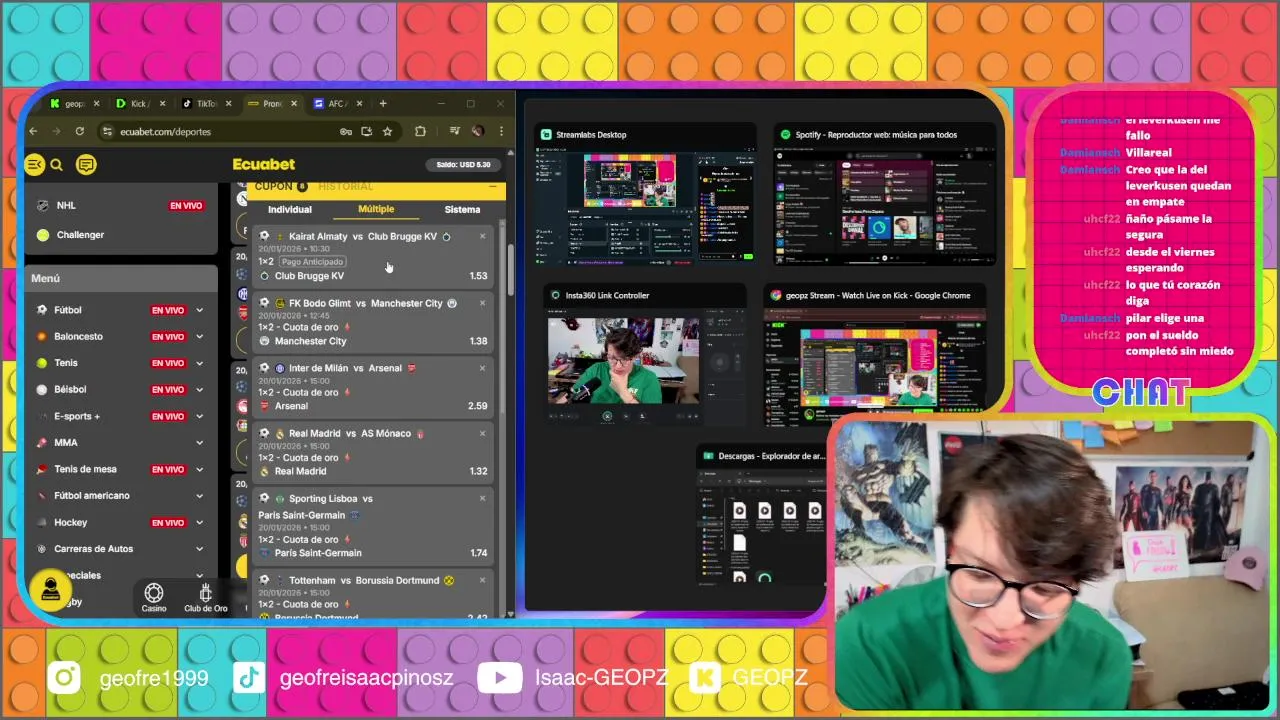Viewport: 1280px width, 720px height.
Task: Collapse the Ecuabet side menu icon
Action: pyautogui.click(x=35, y=165)
